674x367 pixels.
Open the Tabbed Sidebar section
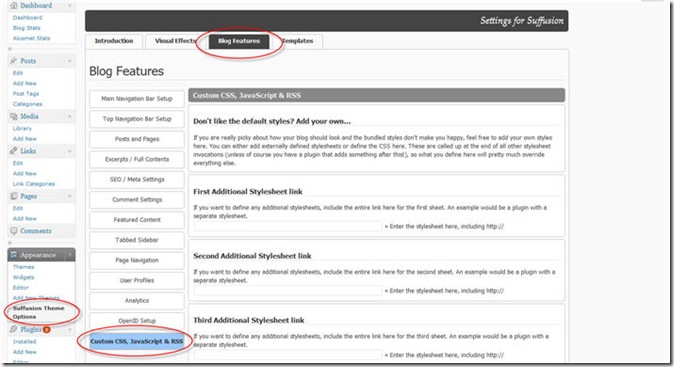(x=137, y=240)
